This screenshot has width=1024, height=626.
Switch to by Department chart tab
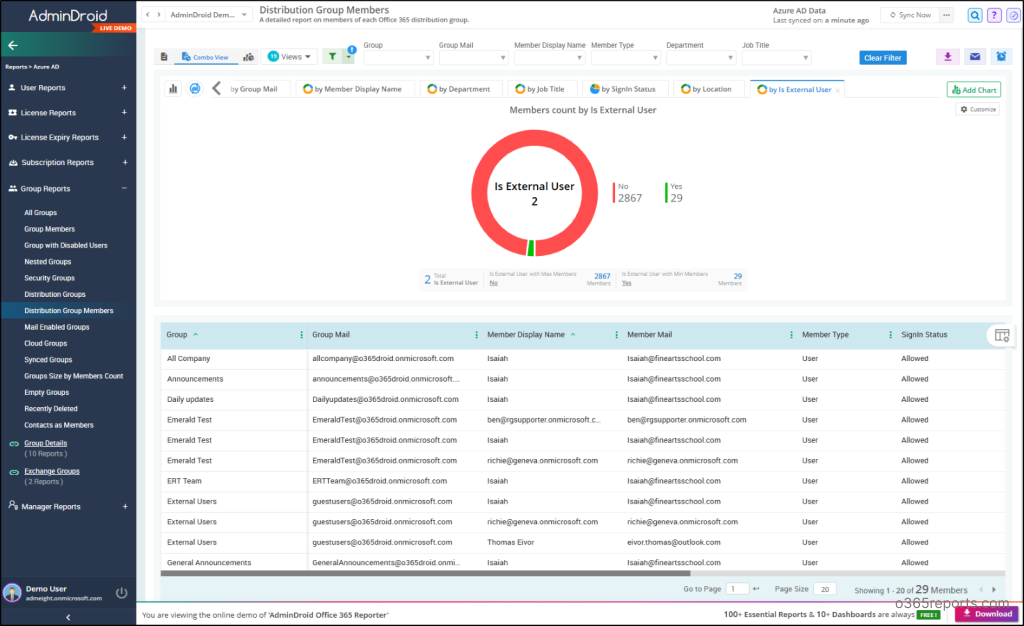pyautogui.click(x=460, y=89)
